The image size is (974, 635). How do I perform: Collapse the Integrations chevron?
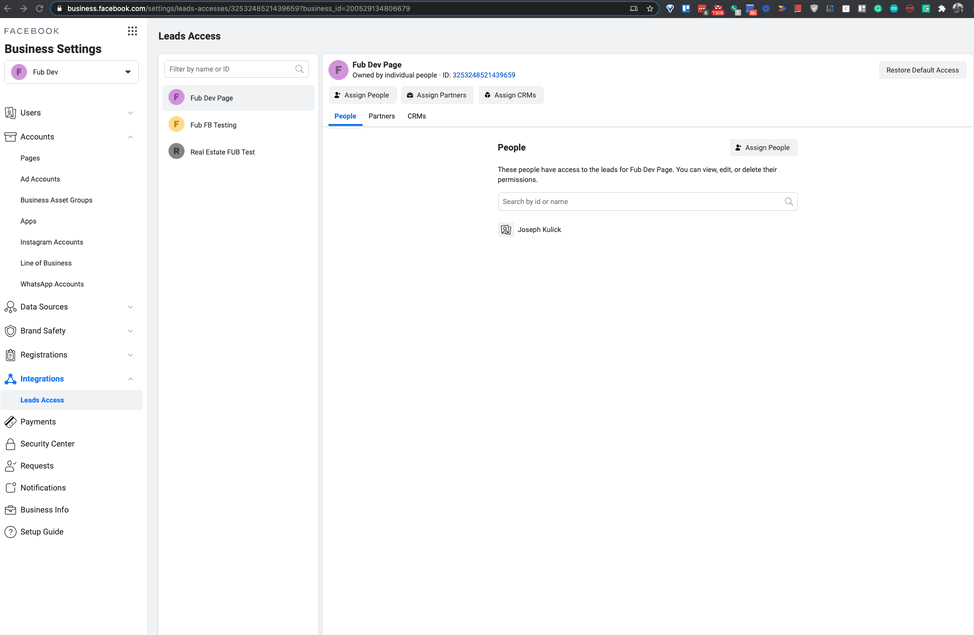click(130, 379)
